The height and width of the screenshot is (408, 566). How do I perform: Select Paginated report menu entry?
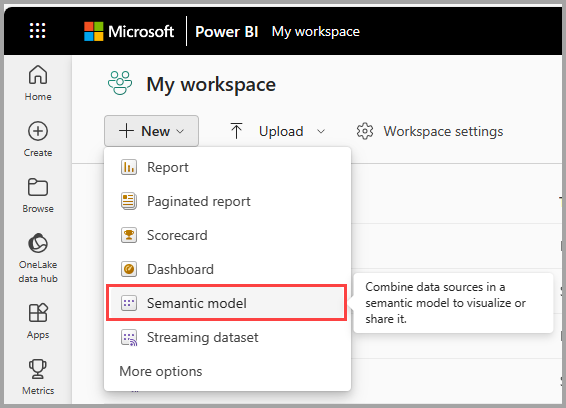[x=227, y=201]
